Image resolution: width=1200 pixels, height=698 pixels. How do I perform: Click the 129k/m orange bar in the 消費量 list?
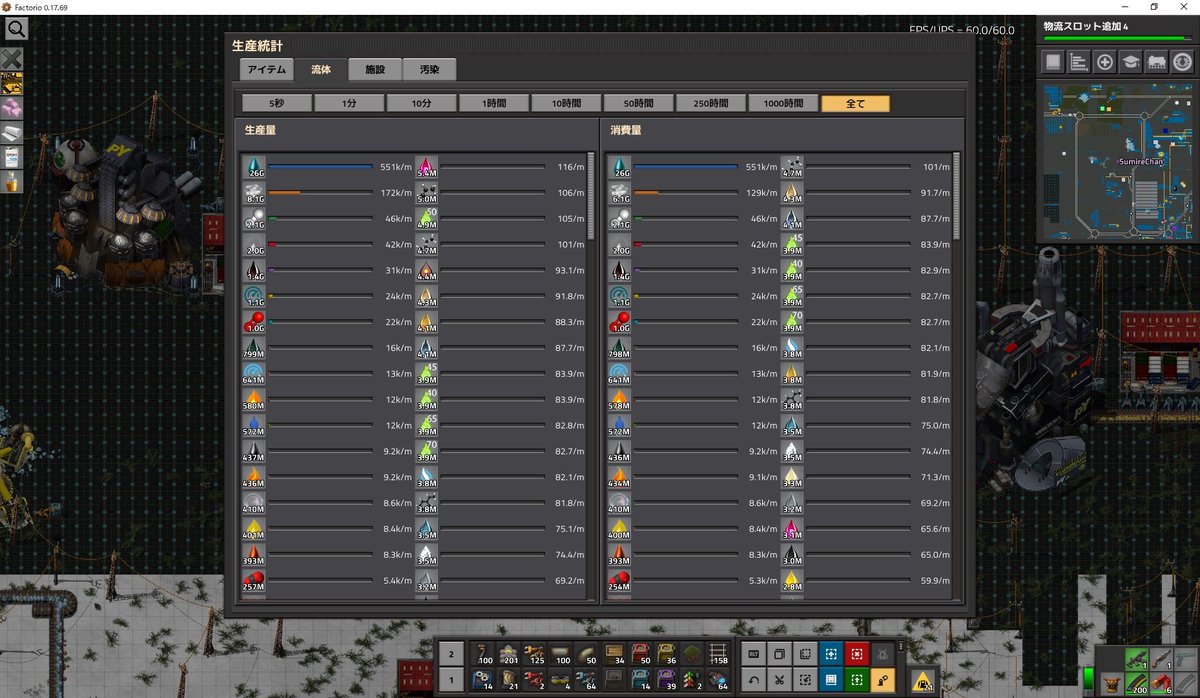coord(646,193)
